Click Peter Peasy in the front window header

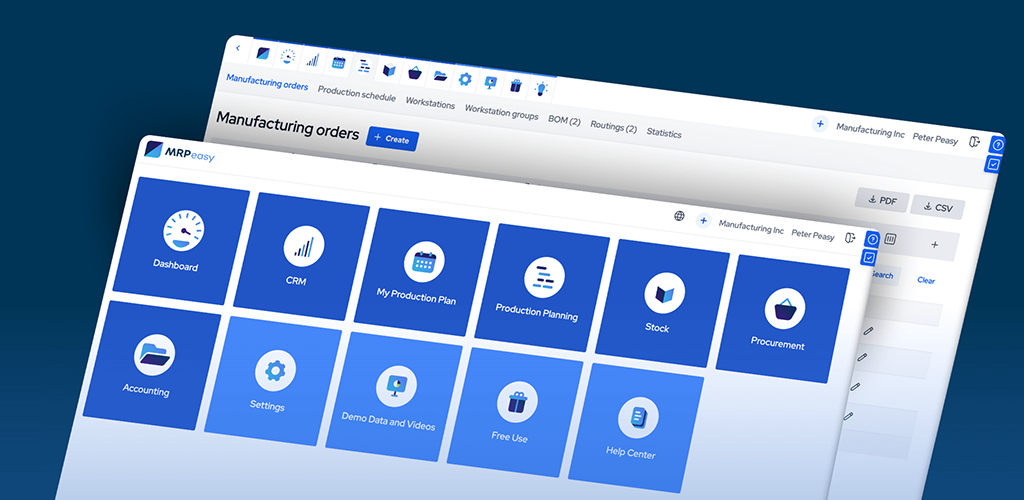[x=813, y=234]
